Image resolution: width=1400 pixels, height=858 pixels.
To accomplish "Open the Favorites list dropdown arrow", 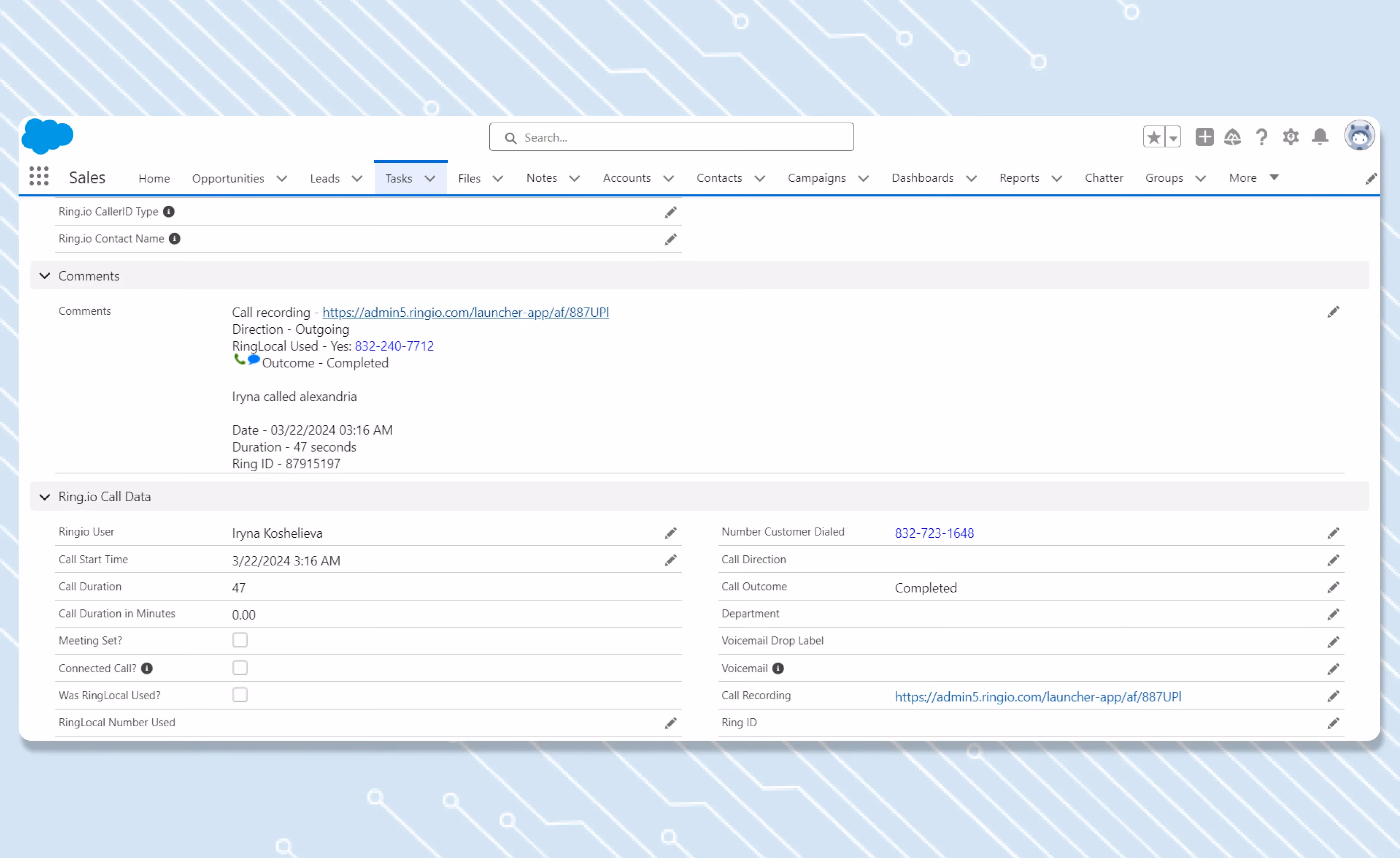I will click(x=1173, y=137).
